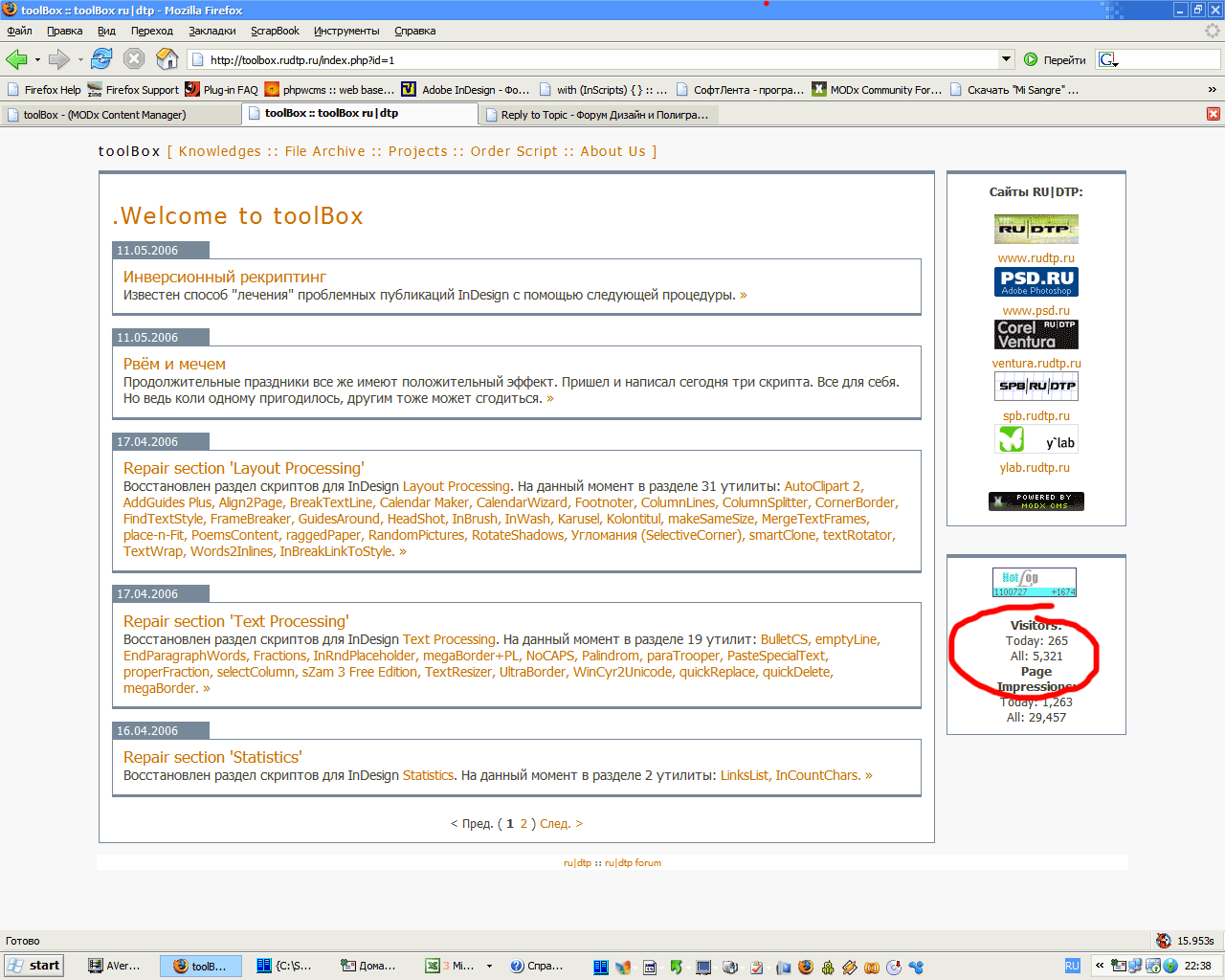1225x980 pixels.
Task: Visit the ventura.rudtp.ru link
Action: 1036,363
